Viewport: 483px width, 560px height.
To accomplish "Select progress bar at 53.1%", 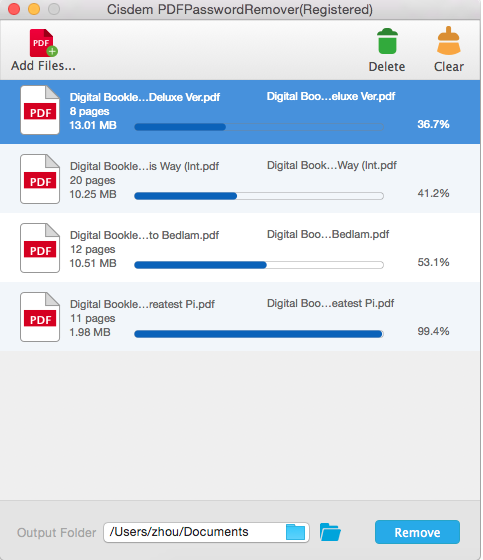I will click(x=259, y=265).
